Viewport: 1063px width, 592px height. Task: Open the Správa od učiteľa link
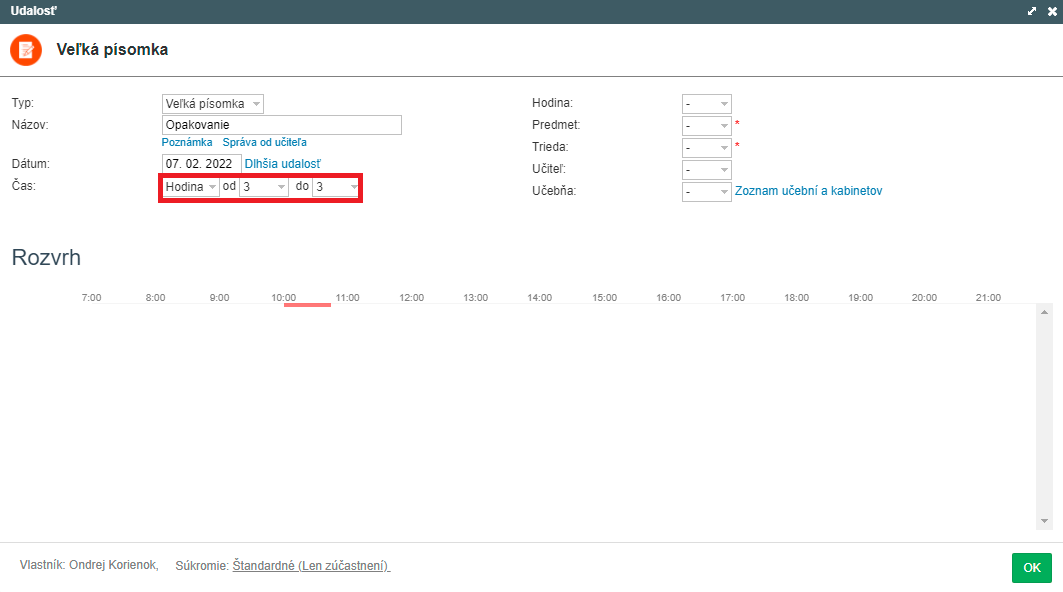click(x=264, y=142)
